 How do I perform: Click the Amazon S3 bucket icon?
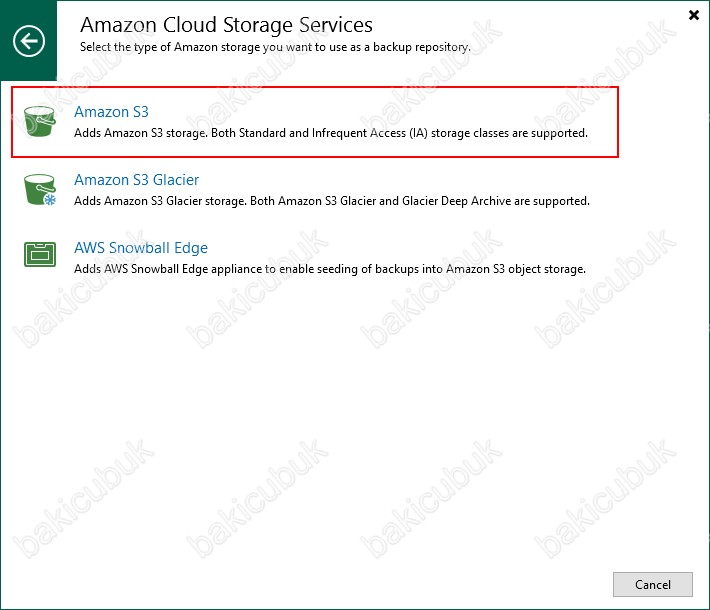coord(40,121)
